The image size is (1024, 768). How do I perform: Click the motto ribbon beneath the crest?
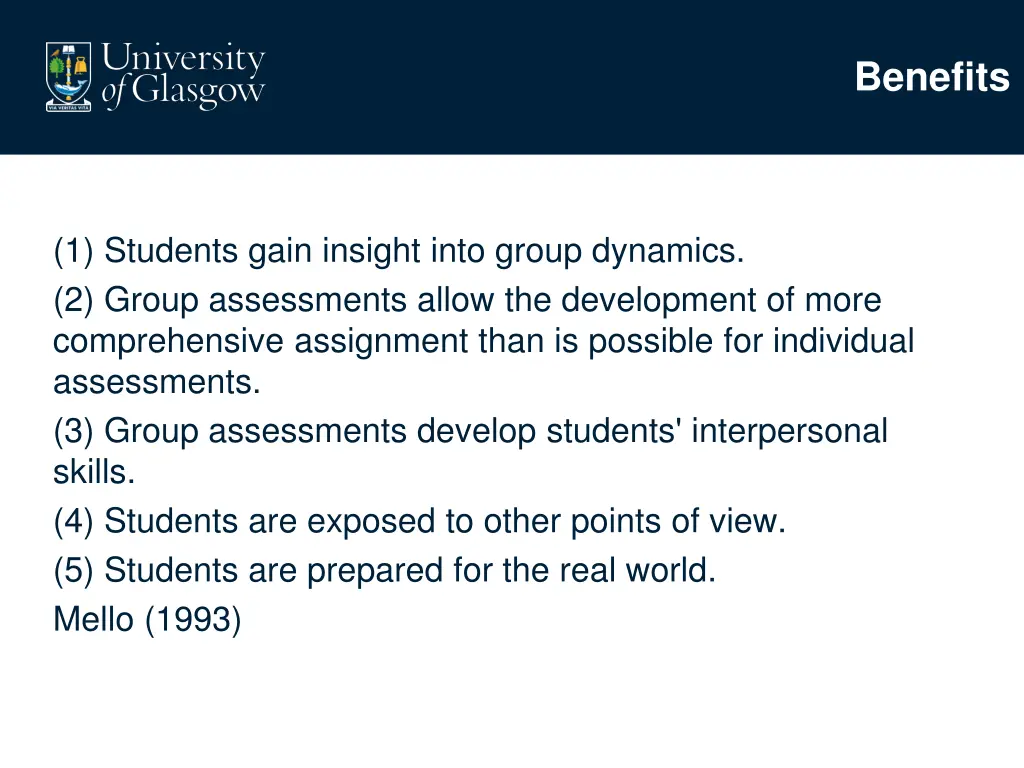click(x=69, y=107)
